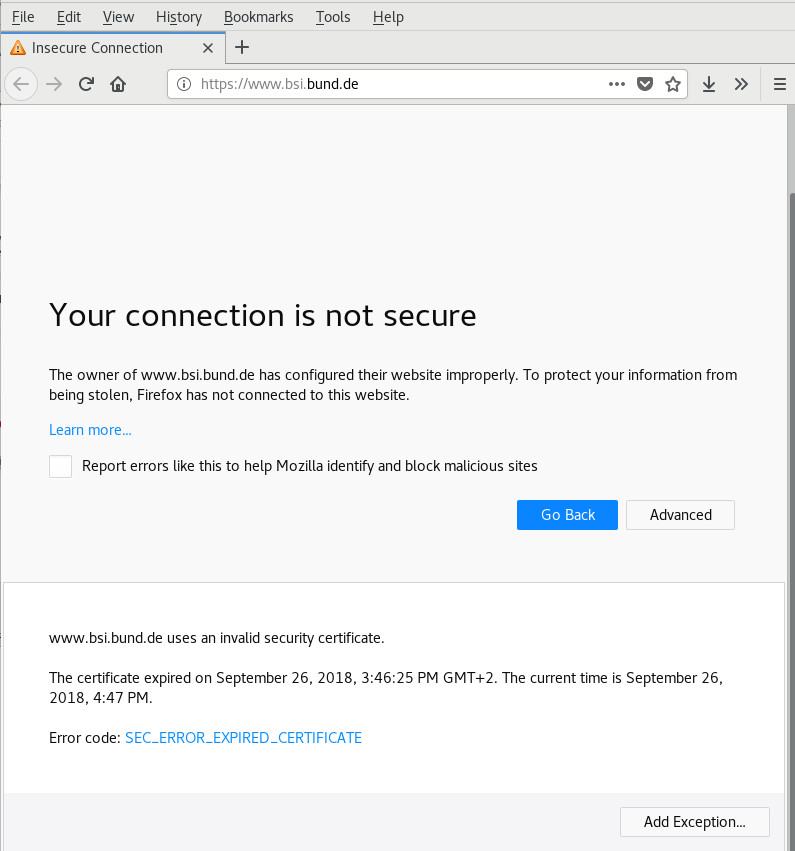Open the Bookmarks menu
Image resolution: width=795 pixels, height=851 pixels.
pos(258,16)
